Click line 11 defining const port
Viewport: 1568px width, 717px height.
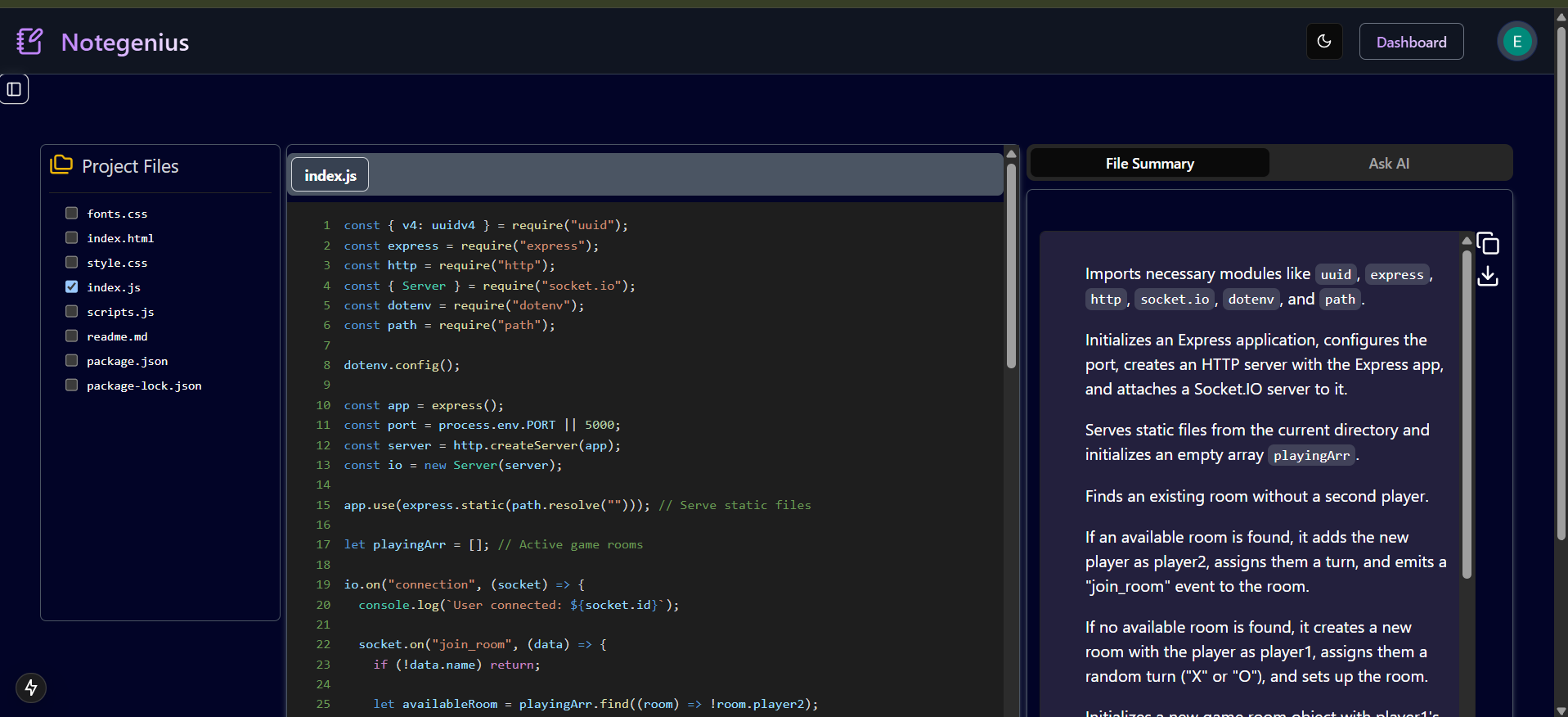[x=482, y=425]
